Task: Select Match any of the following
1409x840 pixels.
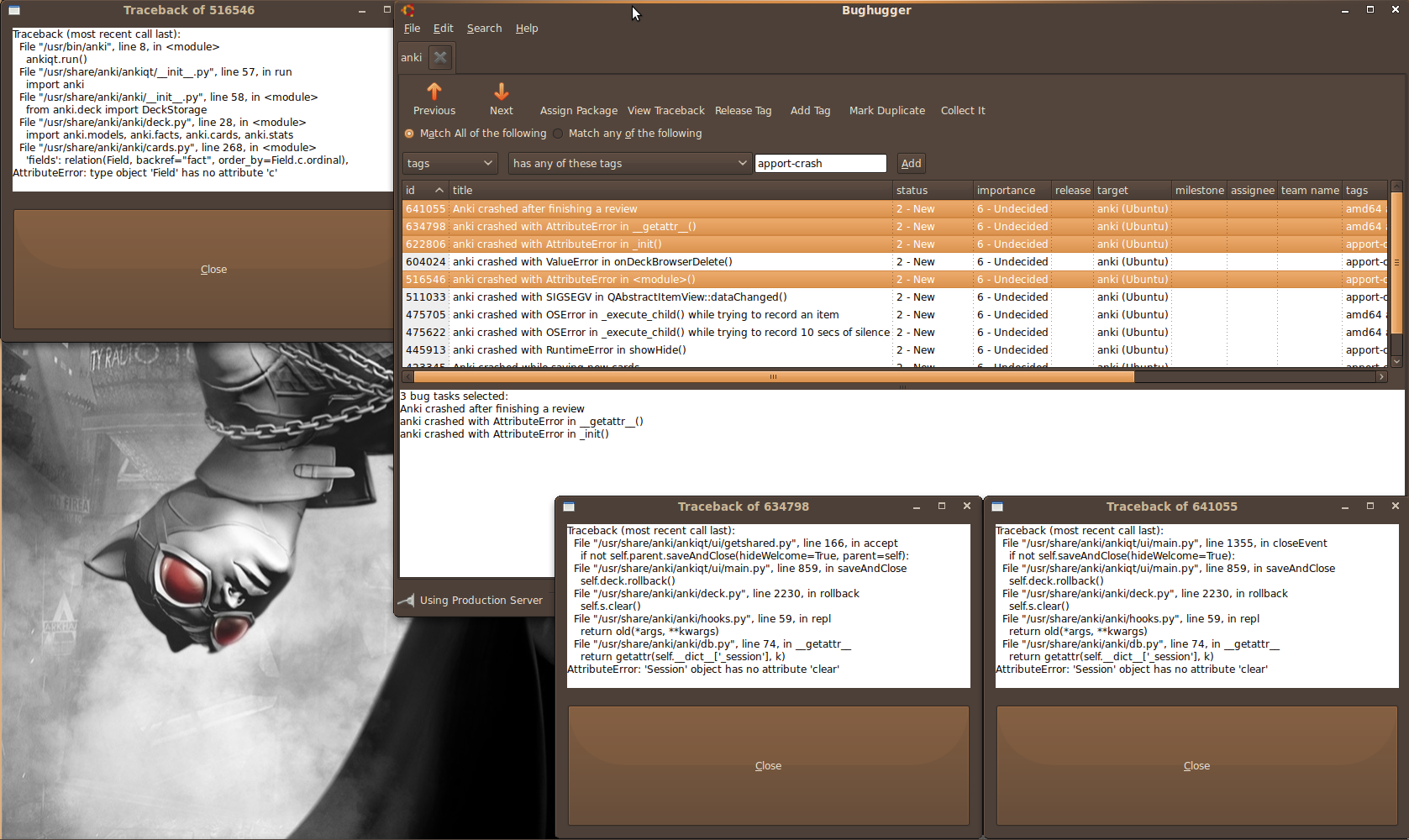Action: pyautogui.click(x=558, y=134)
